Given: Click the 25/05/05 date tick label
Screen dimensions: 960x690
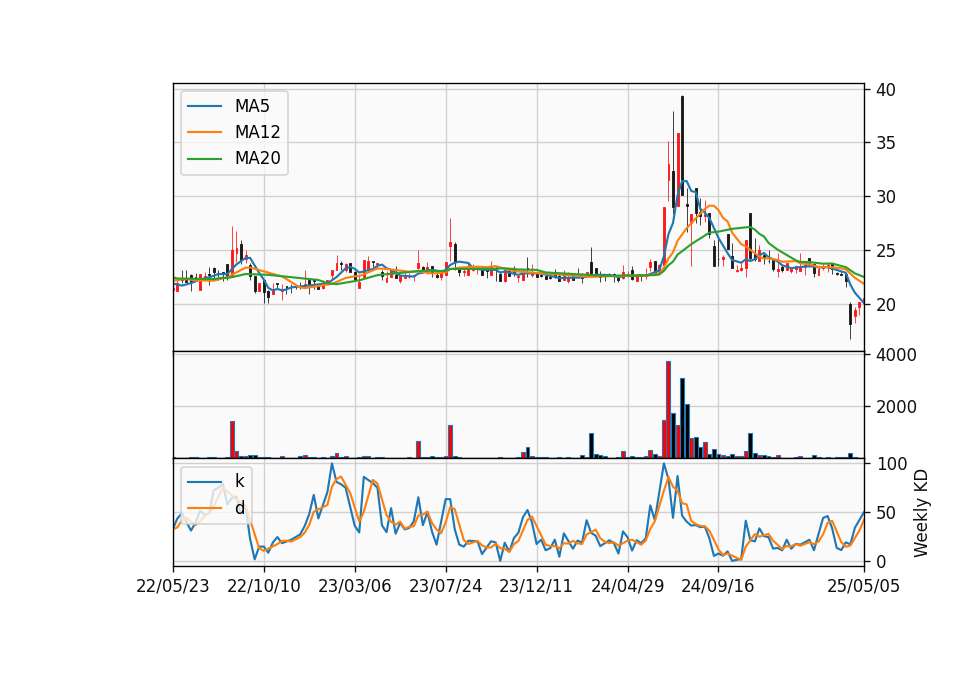Looking at the screenshot, I should (x=864, y=586).
